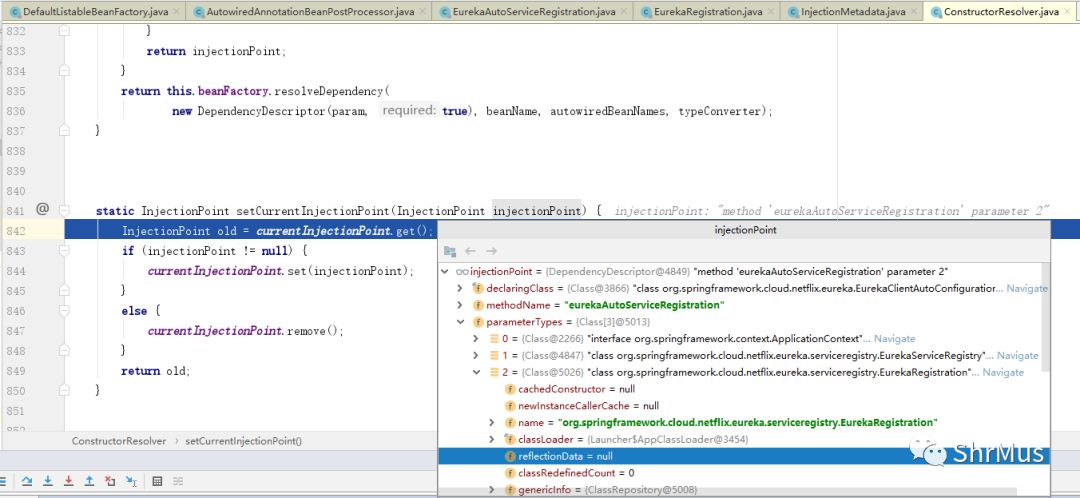1080x498 pixels.
Task: Select the ConstructorResolver.java tab
Action: [x=1001, y=12]
